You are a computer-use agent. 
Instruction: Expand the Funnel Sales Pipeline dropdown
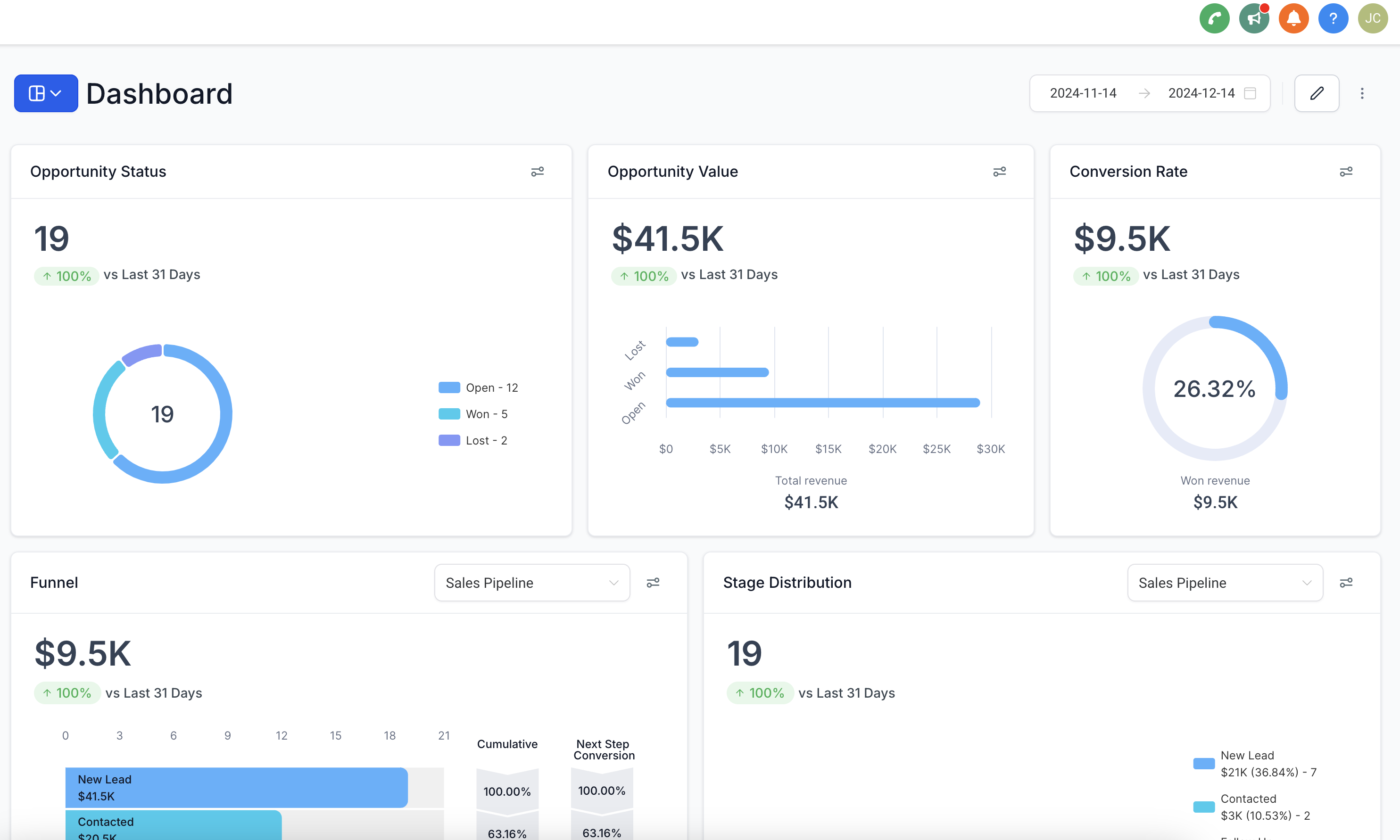tap(531, 583)
